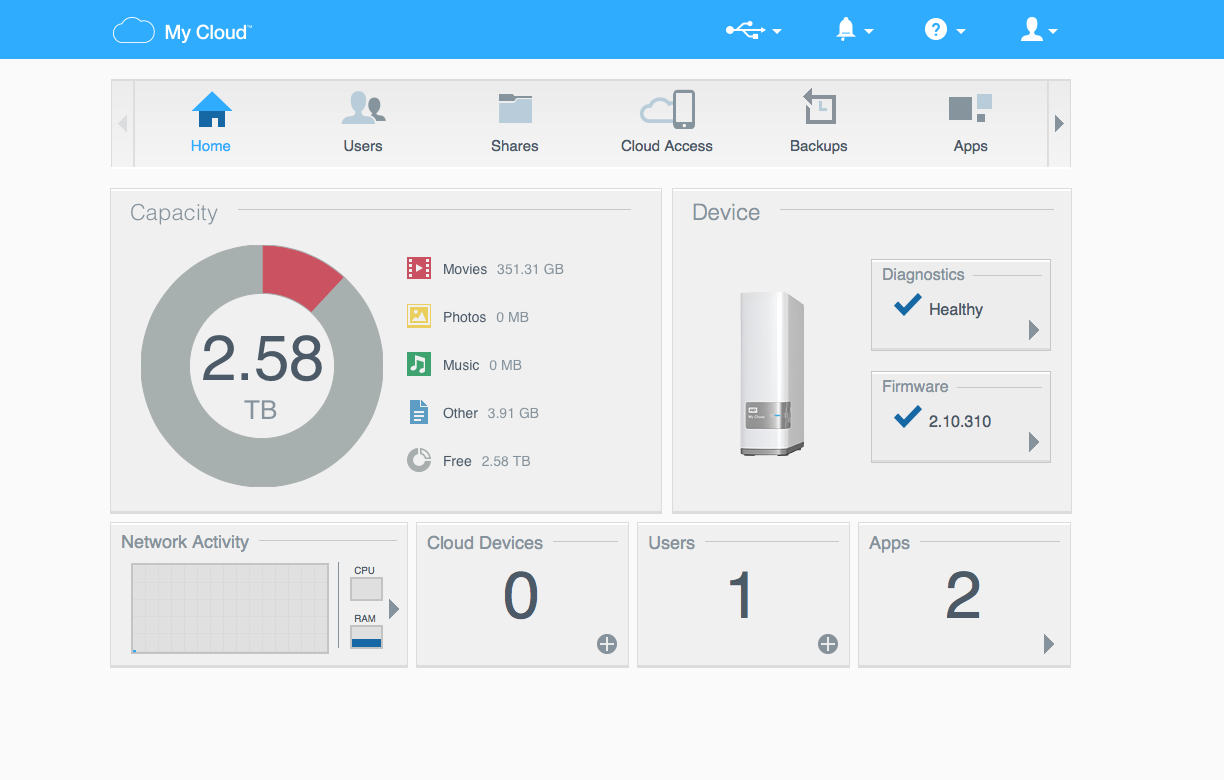The image size is (1224, 780).
Task: Click the Cloud Devices count 0
Action: [521, 596]
